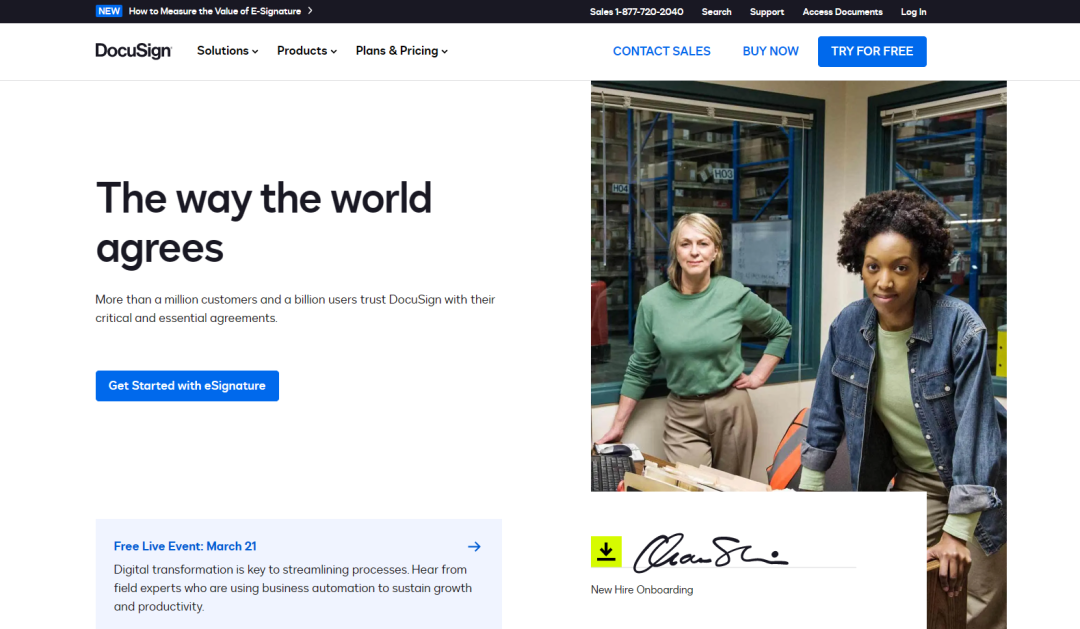The height and width of the screenshot is (629, 1080).
Task: Expand the Solutions dropdown menu
Action: [x=227, y=51]
